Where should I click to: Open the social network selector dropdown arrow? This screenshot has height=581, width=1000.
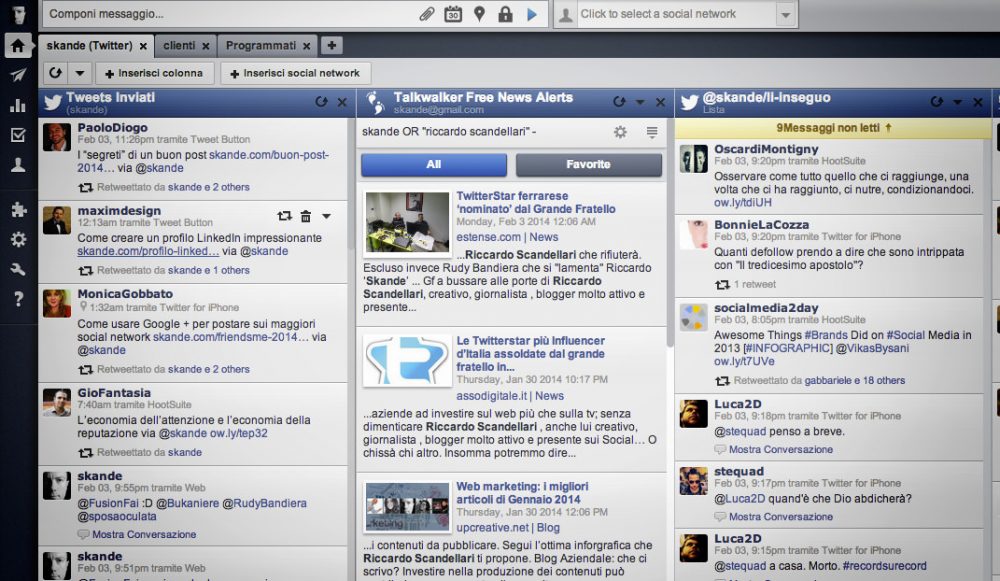click(786, 14)
